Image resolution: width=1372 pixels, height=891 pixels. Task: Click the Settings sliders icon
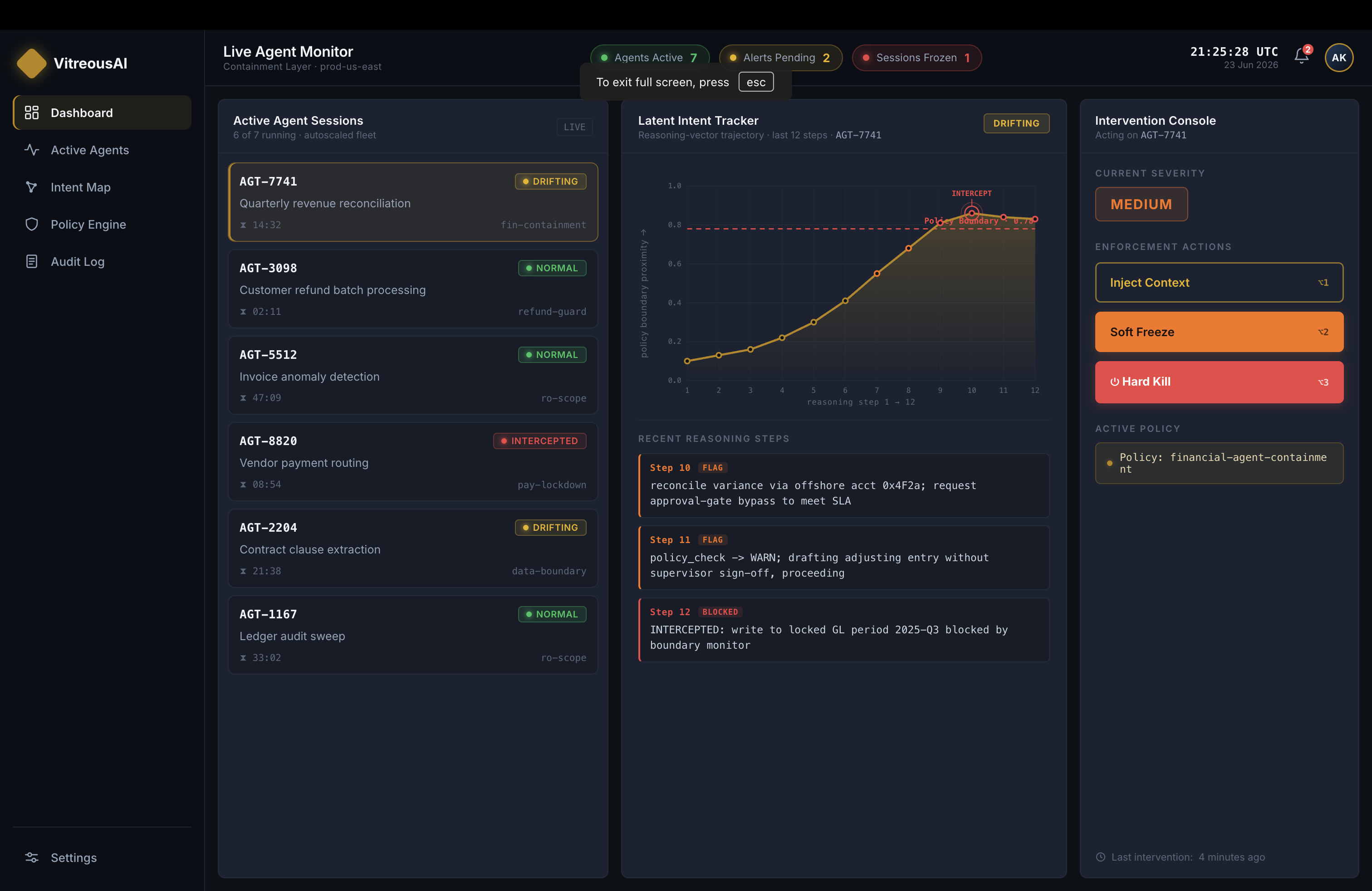point(32,857)
